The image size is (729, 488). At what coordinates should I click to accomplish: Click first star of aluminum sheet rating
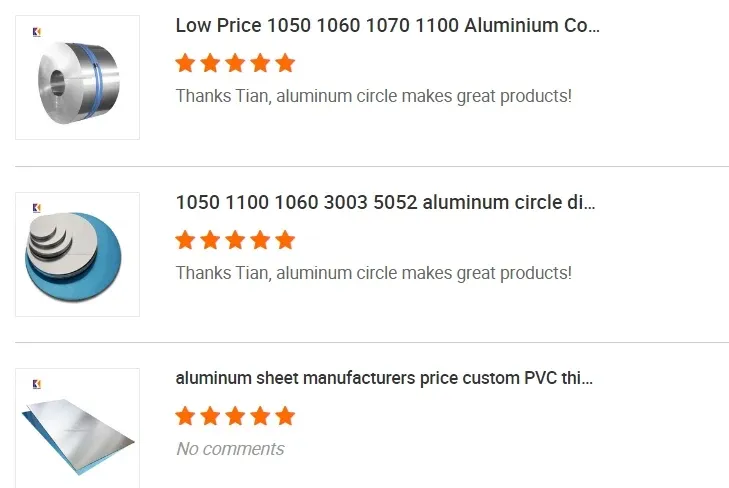point(185,416)
